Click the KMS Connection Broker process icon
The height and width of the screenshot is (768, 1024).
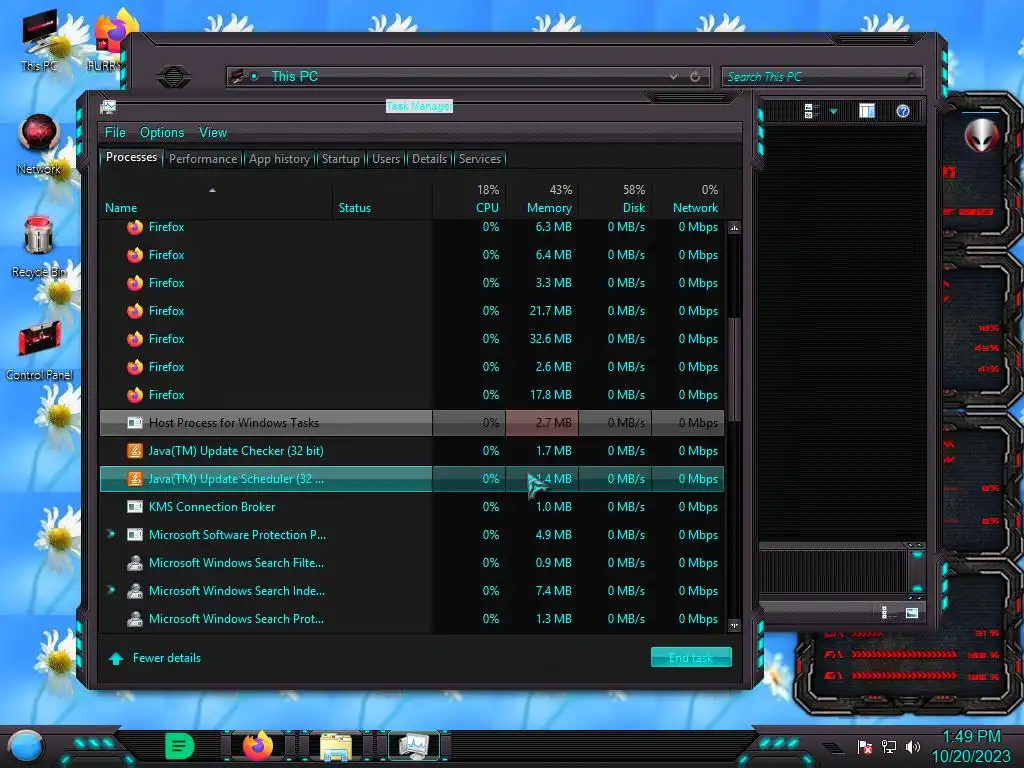135,507
